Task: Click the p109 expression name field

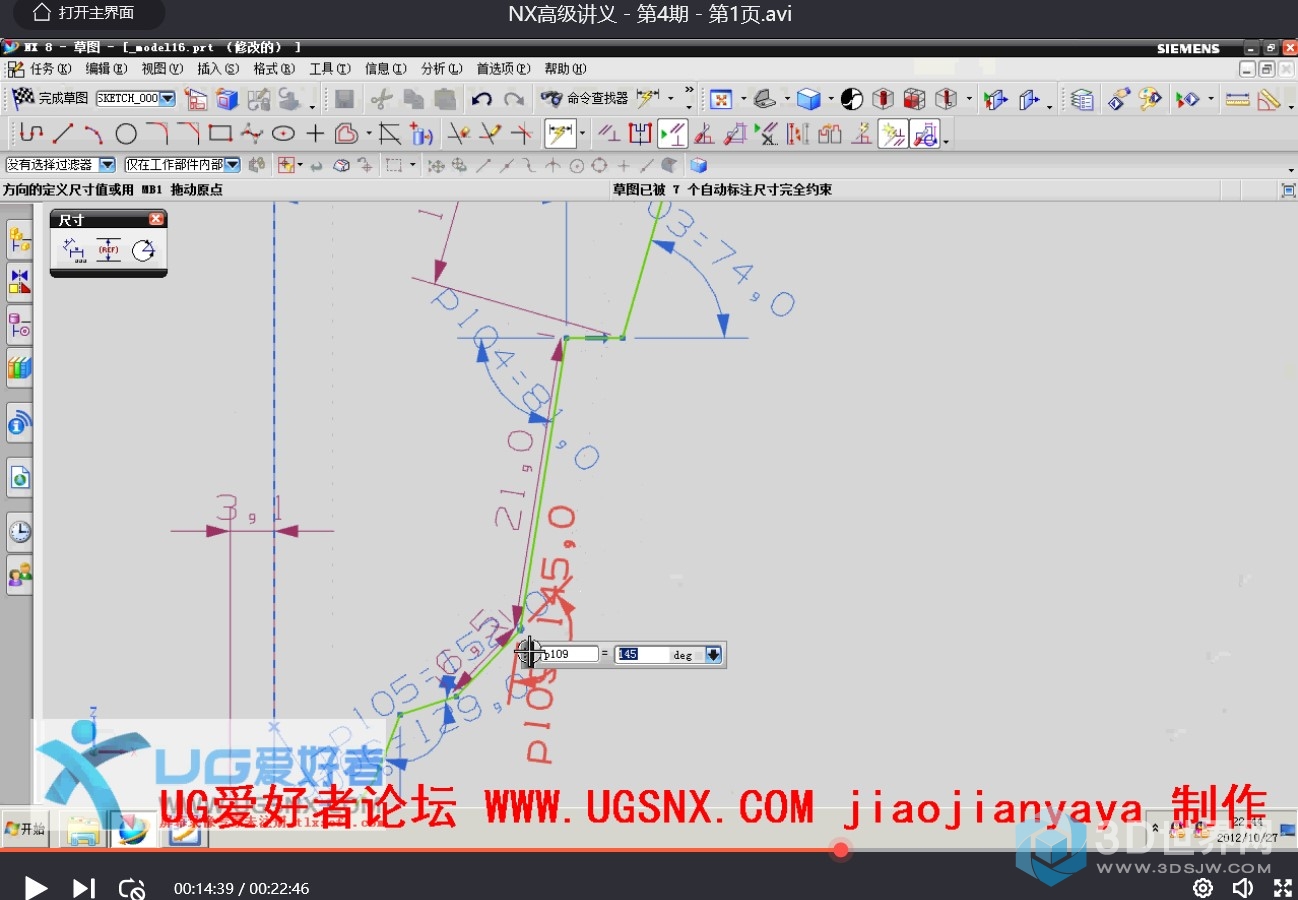Action: point(570,654)
